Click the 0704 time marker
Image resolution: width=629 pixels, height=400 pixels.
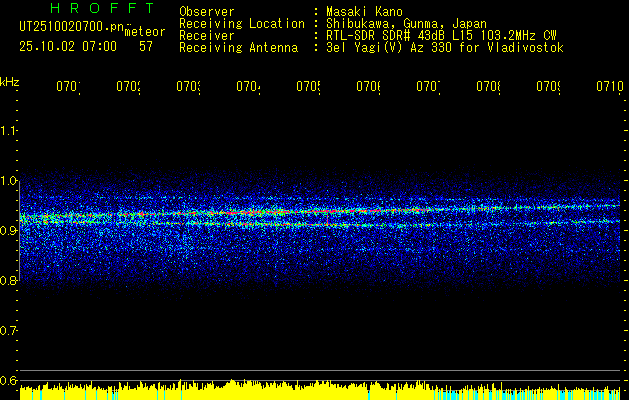pos(248,87)
